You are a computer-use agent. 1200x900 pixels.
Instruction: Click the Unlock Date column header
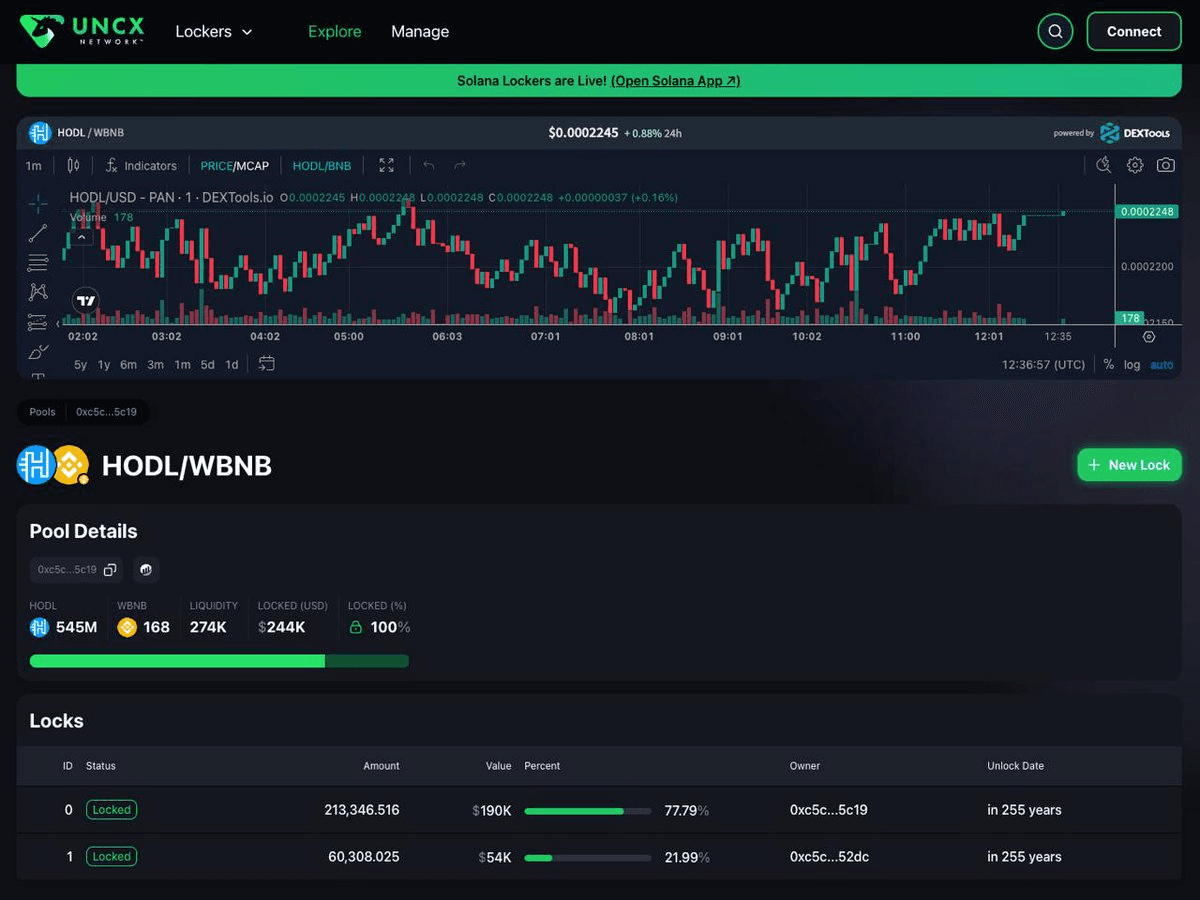coord(1015,766)
